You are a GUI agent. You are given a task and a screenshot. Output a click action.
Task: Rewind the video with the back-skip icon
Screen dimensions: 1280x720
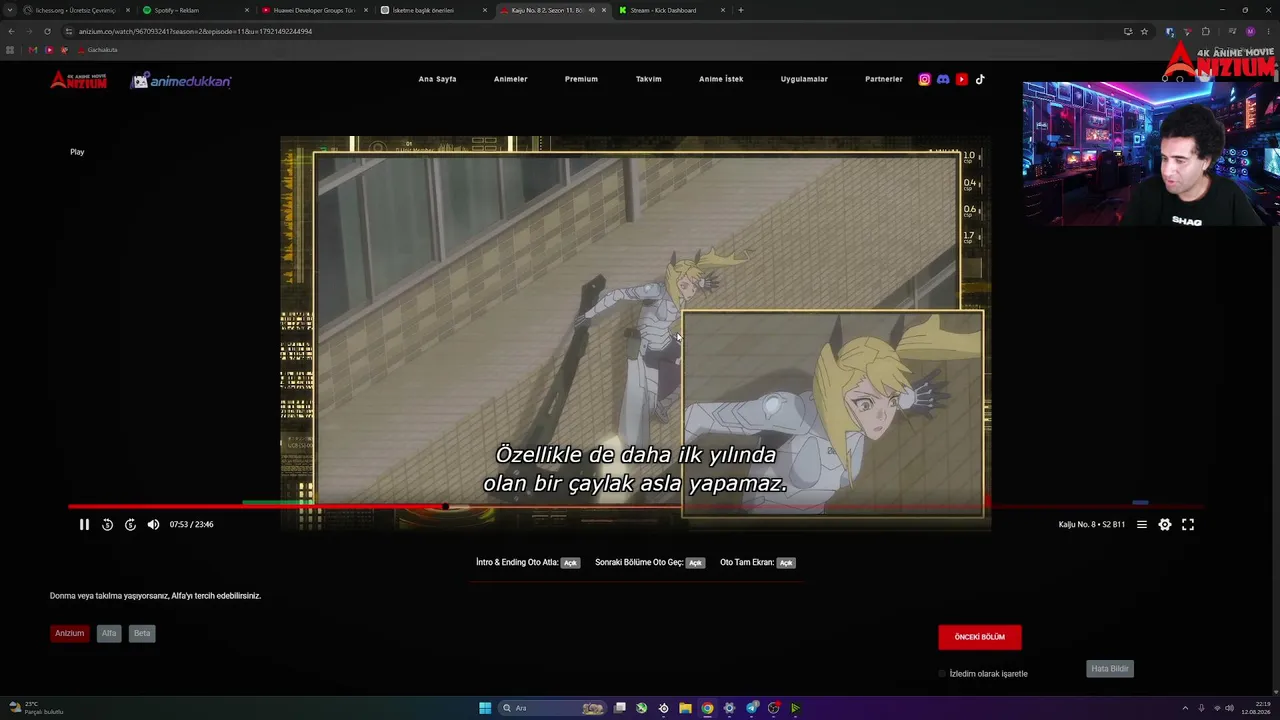click(x=107, y=524)
